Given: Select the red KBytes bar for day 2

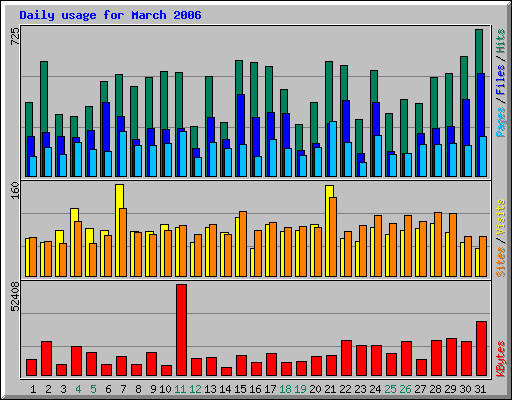Looking at the screenshot, I should pyautogui.click(x=46, y=358).
